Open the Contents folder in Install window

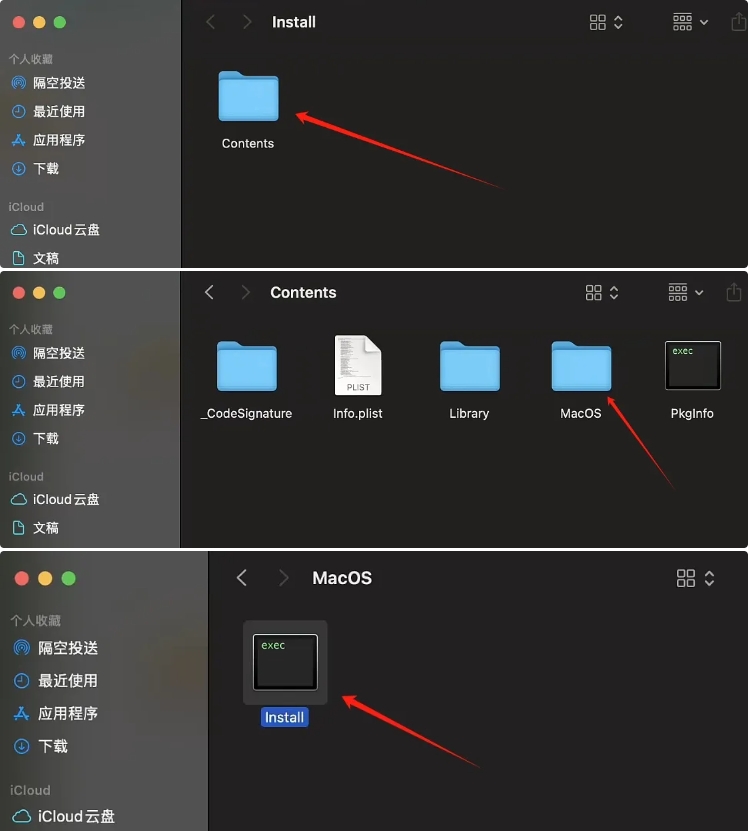248,96
